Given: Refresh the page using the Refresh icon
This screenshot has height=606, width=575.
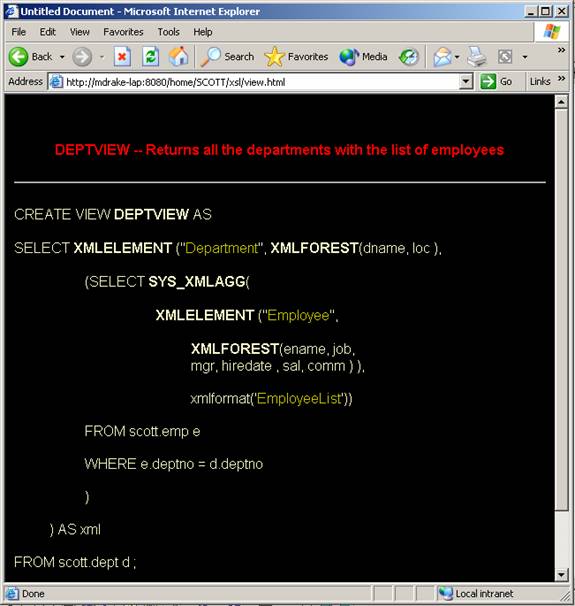Looking at the screenshot, I should pos(150,57).
